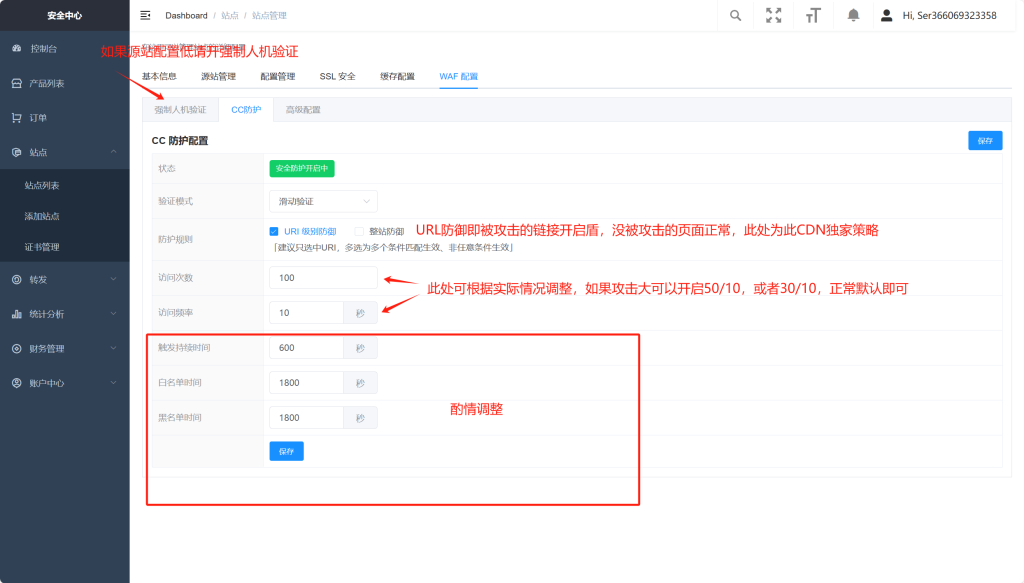This screenshot has width=1024, height=583.
Task: Toggle fullscreen with the expand icon
Action: pyautogui.click(x=773, y=15)
